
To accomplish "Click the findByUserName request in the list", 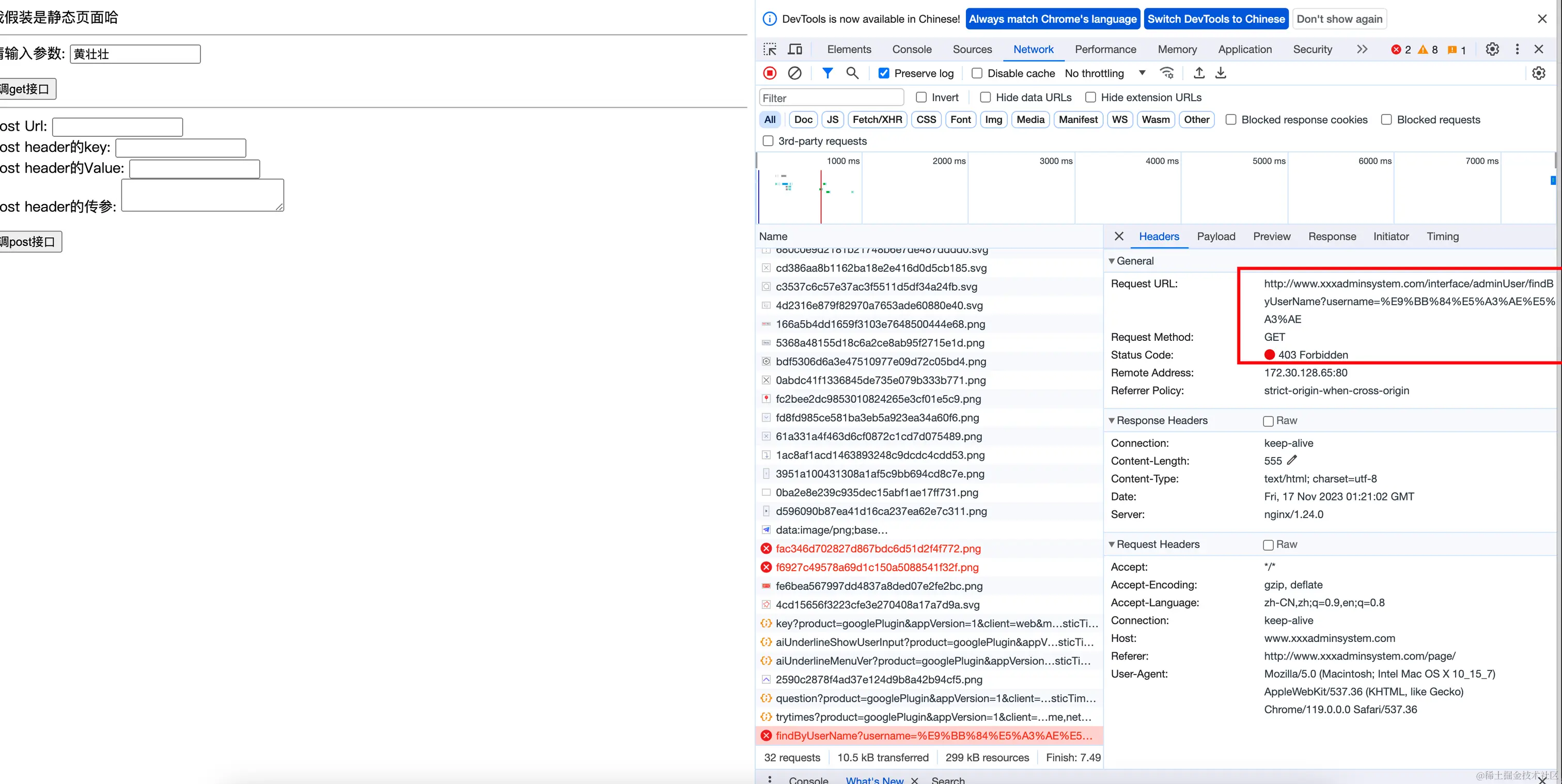I will click(x=879, y=735).
